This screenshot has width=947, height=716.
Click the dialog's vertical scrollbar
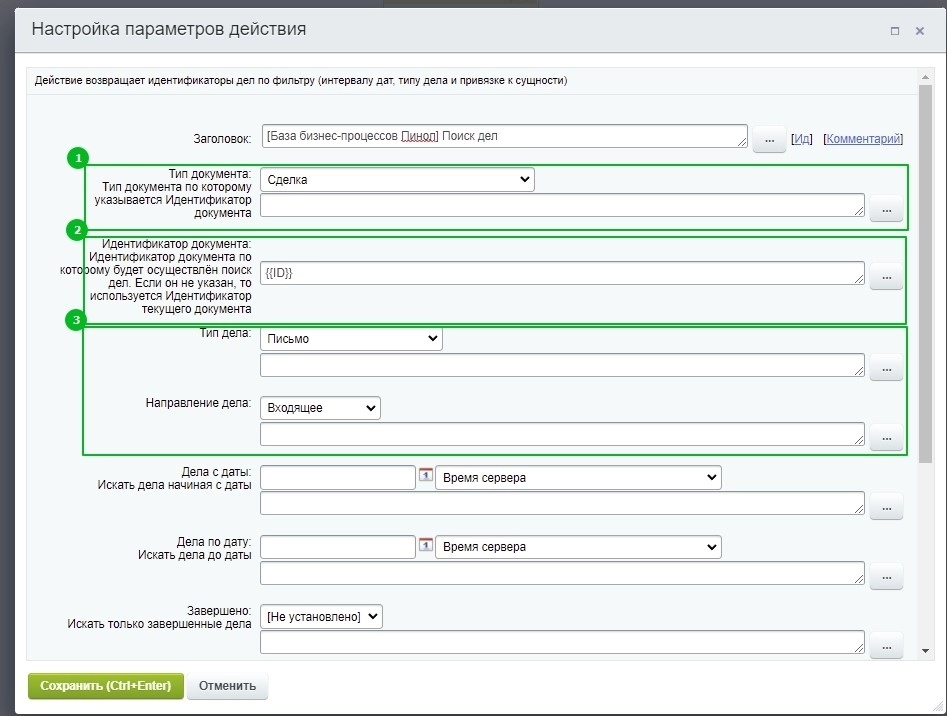point(925,270)
